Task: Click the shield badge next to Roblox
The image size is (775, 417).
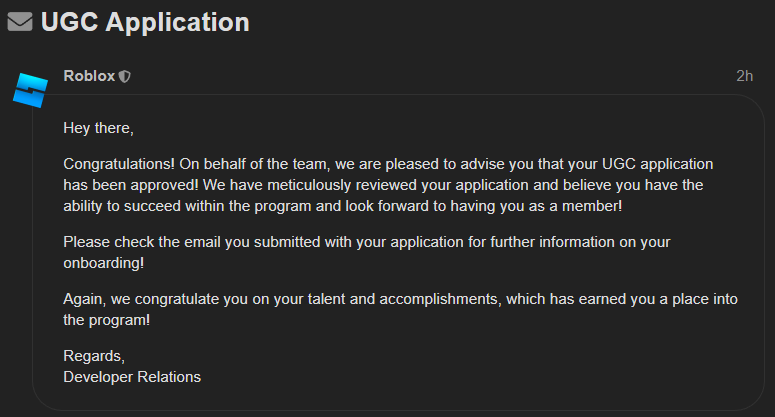Action: 125,76
